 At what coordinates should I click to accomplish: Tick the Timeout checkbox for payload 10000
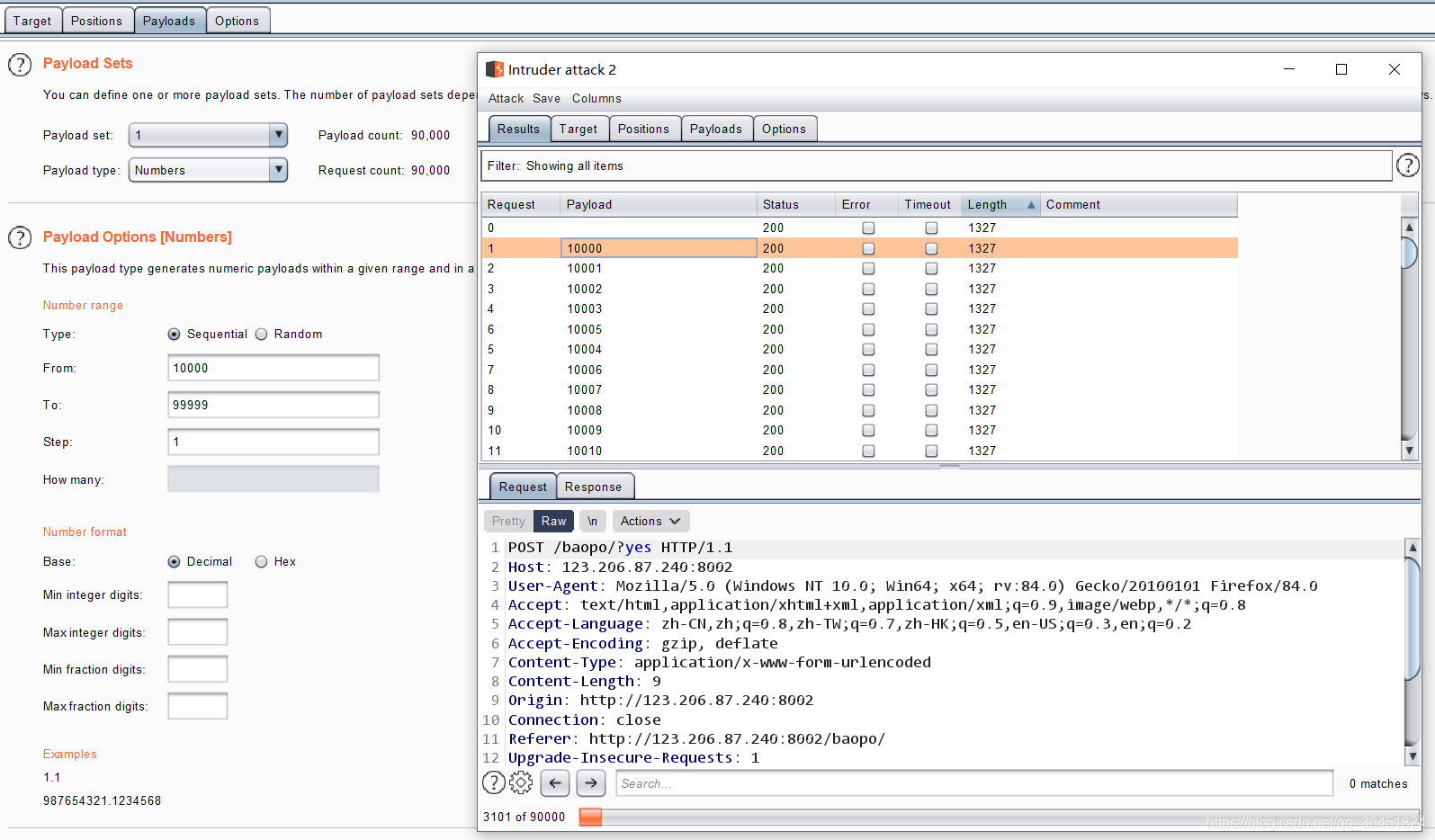931,248
